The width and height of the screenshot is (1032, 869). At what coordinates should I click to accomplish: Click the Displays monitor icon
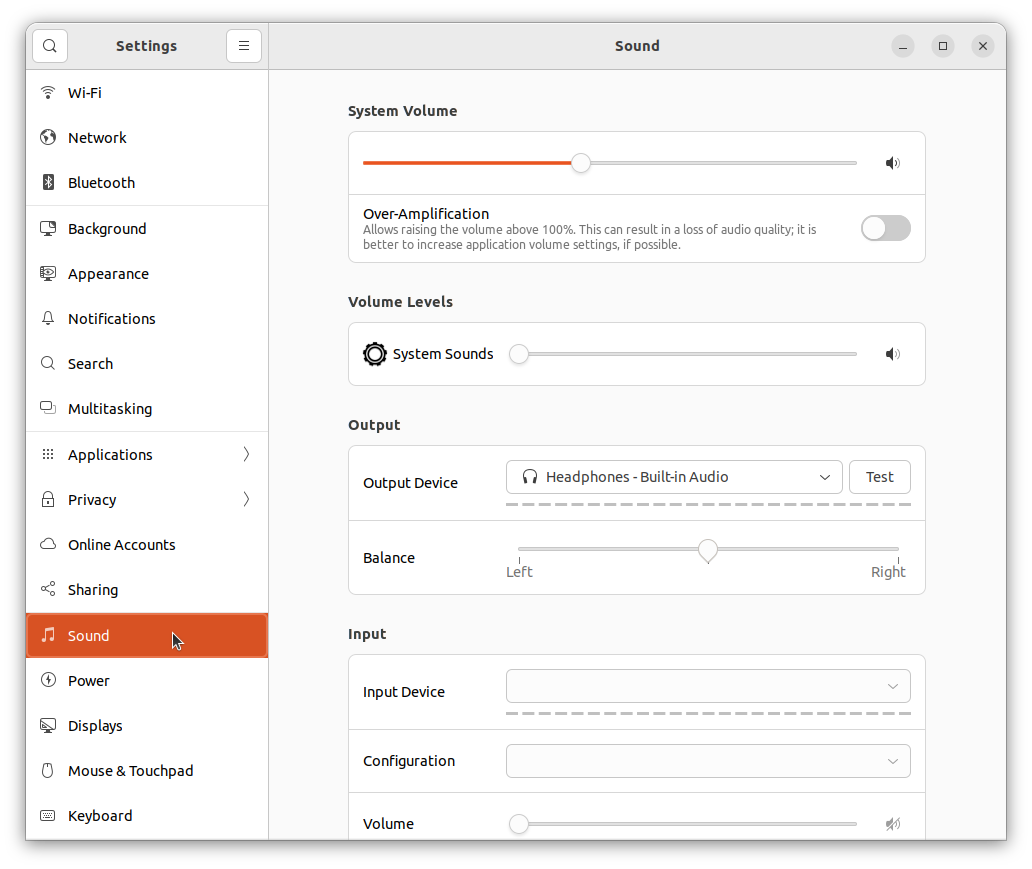tap(48, 725)
